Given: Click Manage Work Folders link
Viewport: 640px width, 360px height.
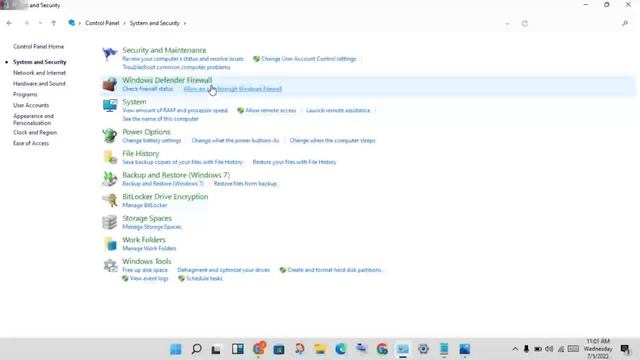Looking at the screenshot, I should tap(149, 249).
